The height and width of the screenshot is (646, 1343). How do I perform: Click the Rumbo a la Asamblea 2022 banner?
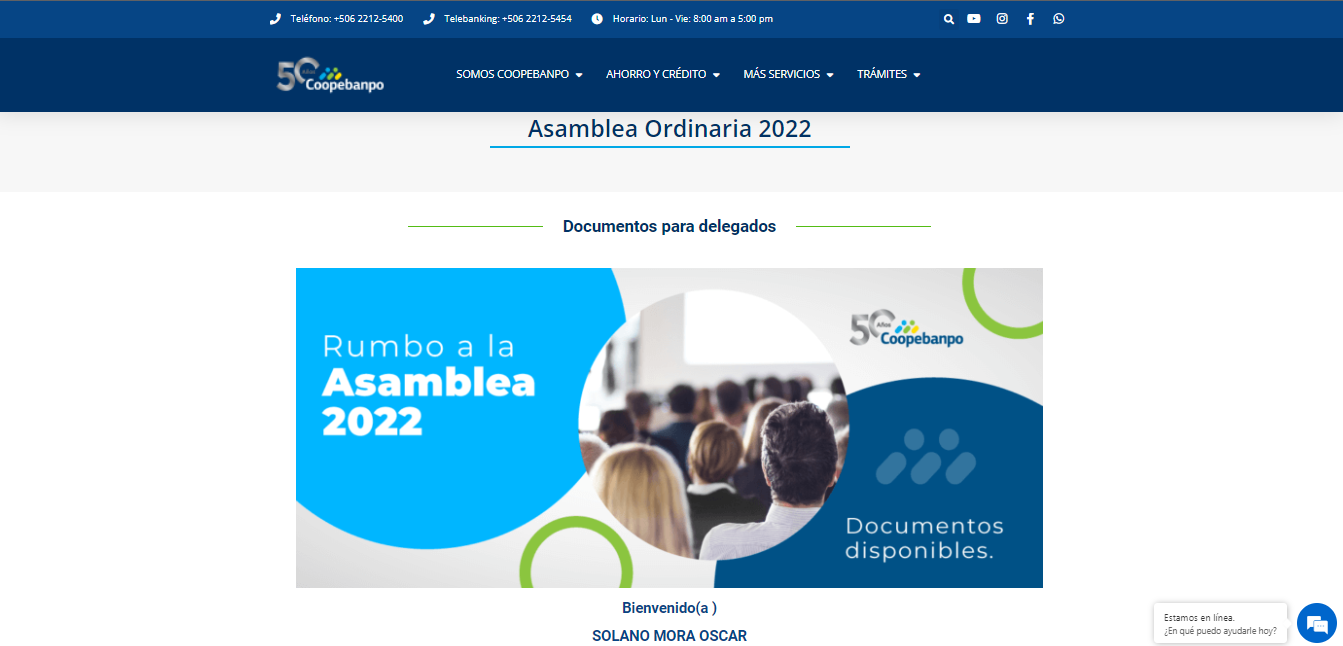point(669,428)
